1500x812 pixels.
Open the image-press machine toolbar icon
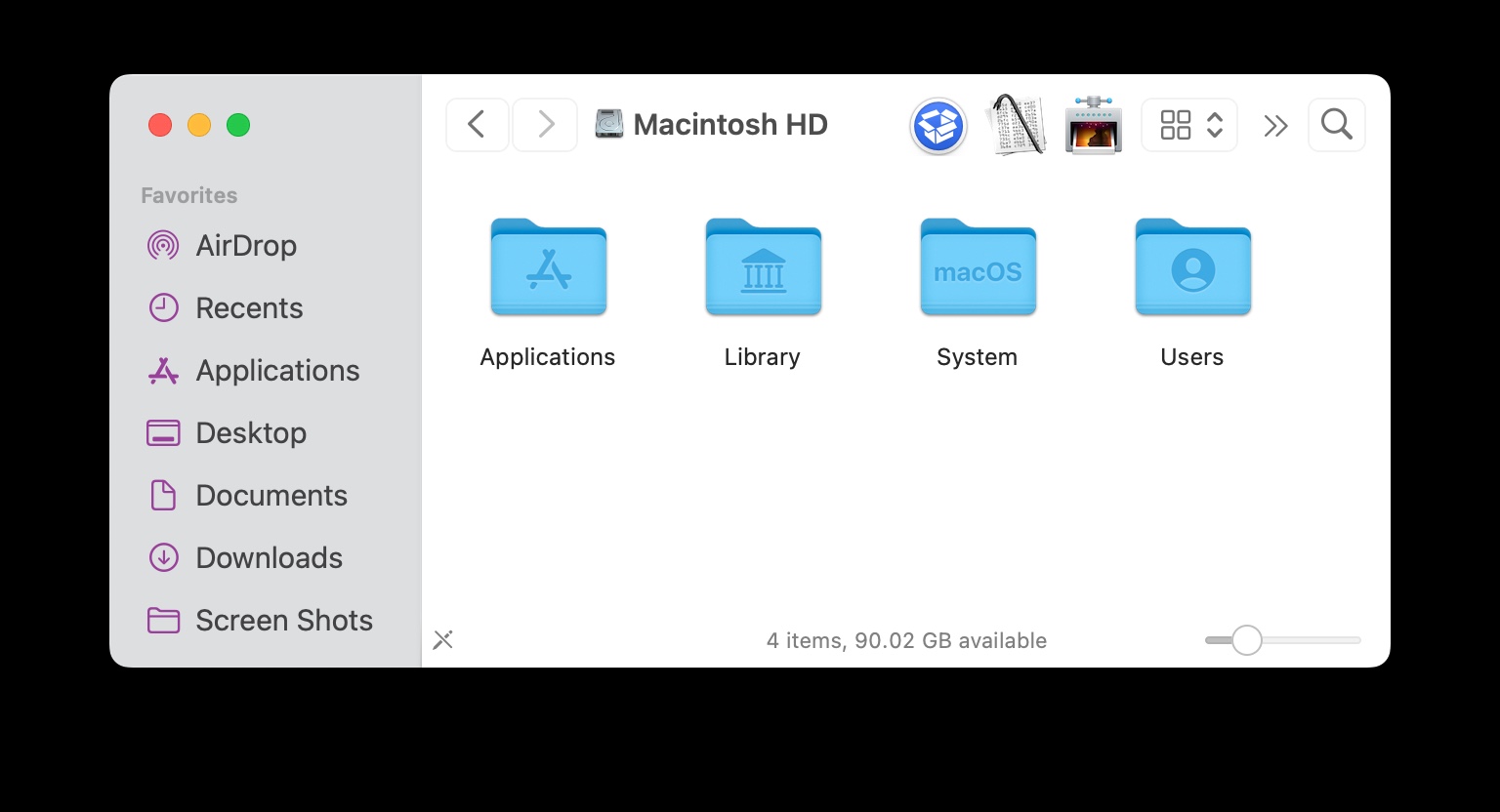(x=1093, y=125)
